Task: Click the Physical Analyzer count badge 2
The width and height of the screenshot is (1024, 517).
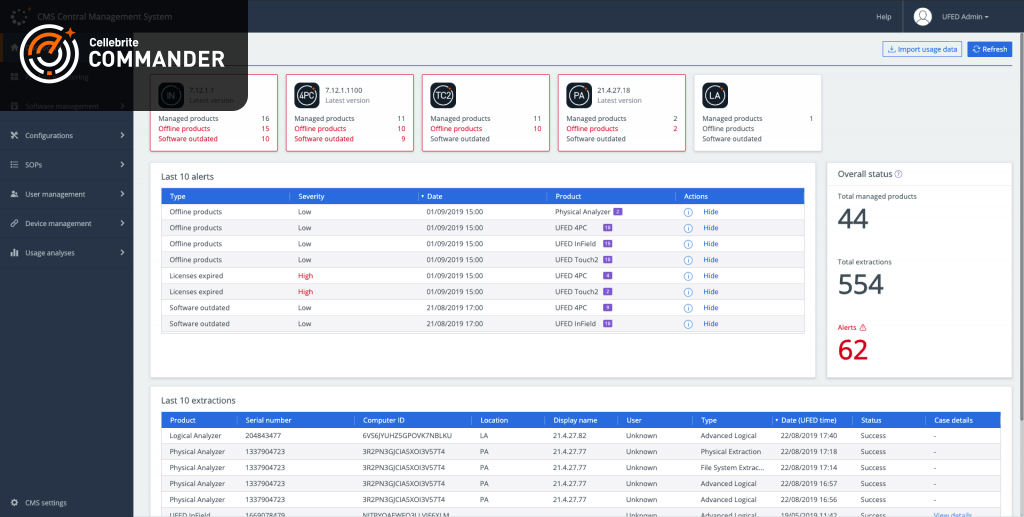Action: coord(617,212)
